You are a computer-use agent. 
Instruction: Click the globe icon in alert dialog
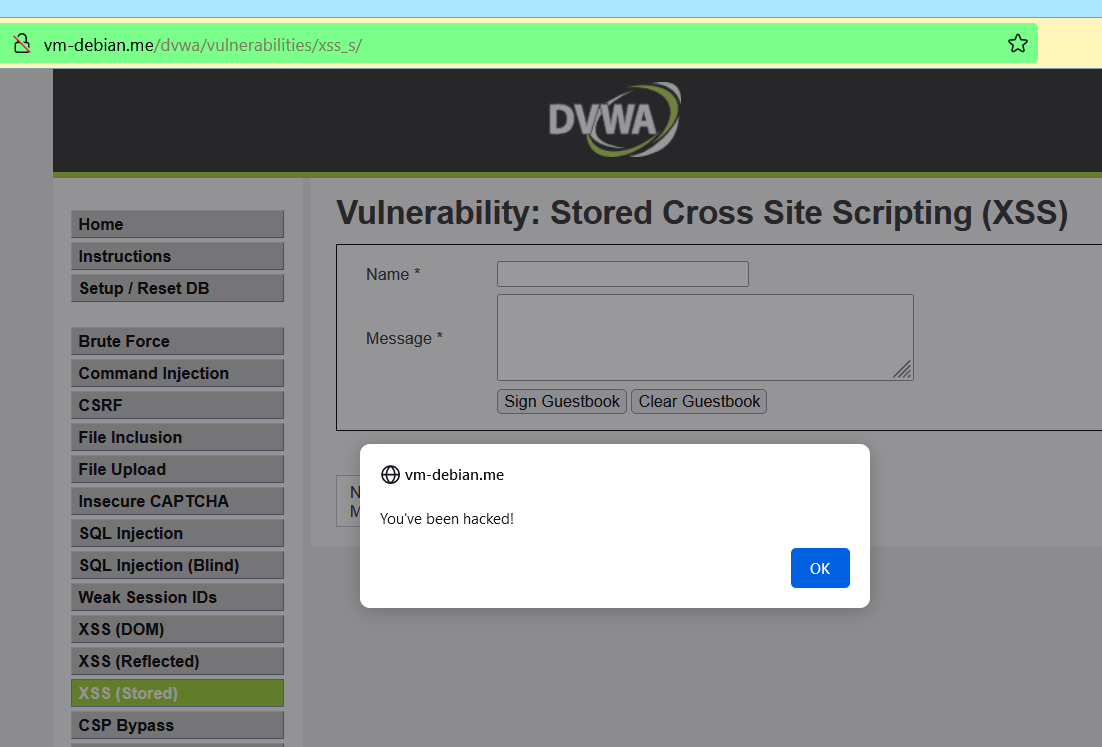point(390,475)
